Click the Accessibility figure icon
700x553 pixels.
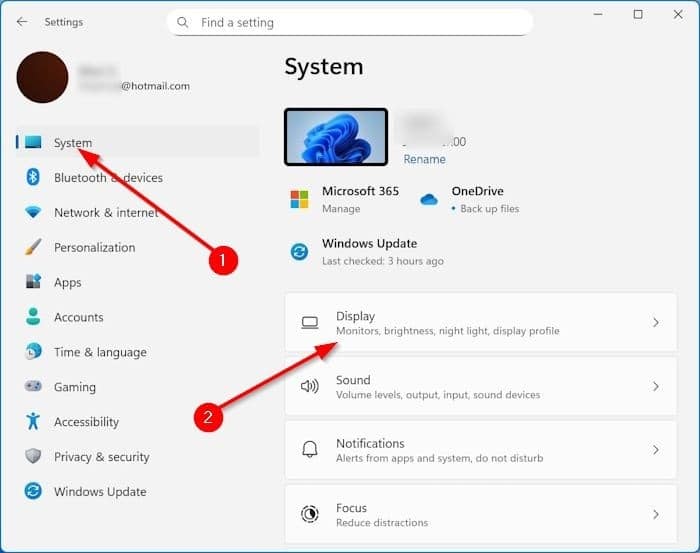coord(33,422)
